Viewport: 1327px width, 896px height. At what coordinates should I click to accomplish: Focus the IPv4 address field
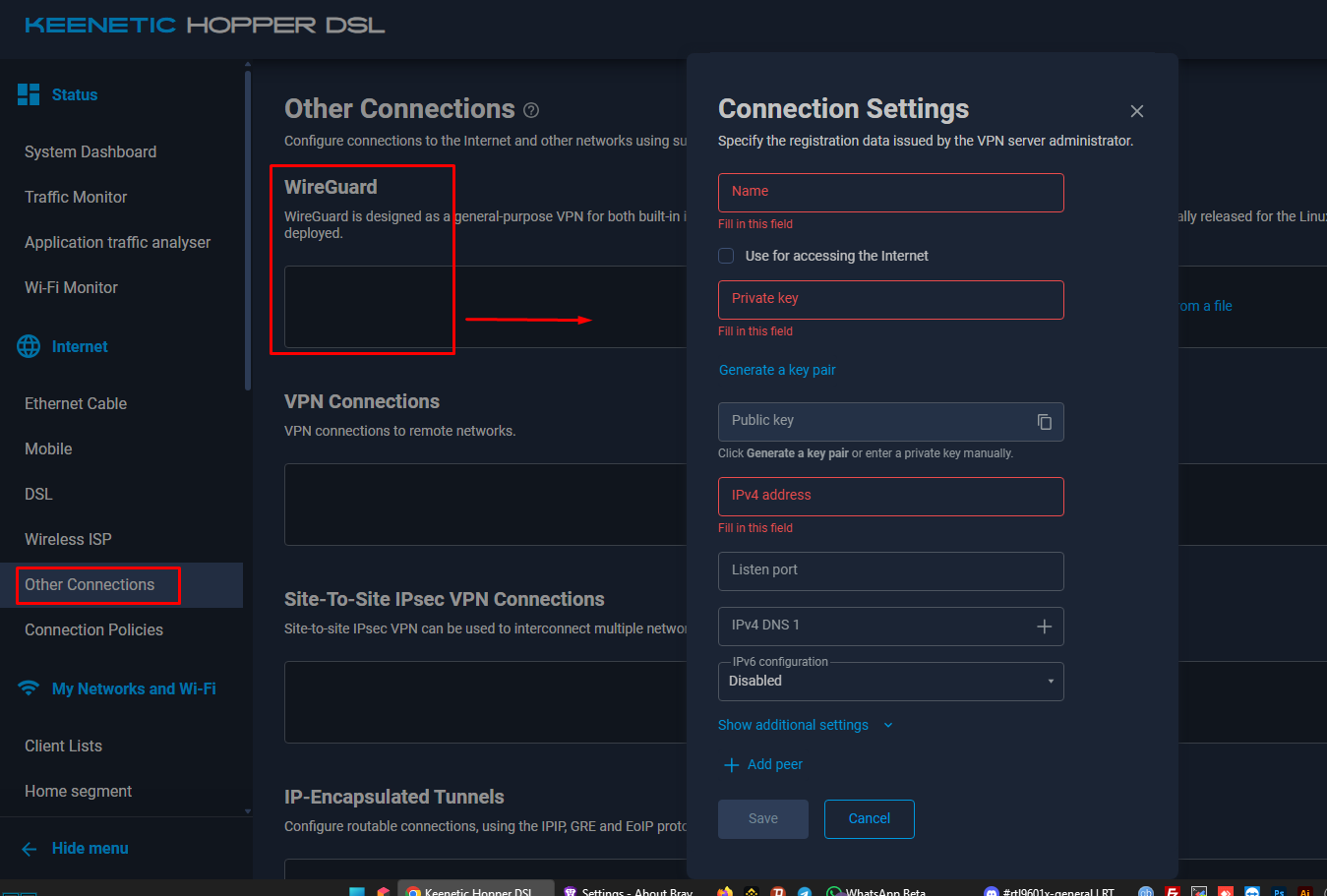(891, 497)
